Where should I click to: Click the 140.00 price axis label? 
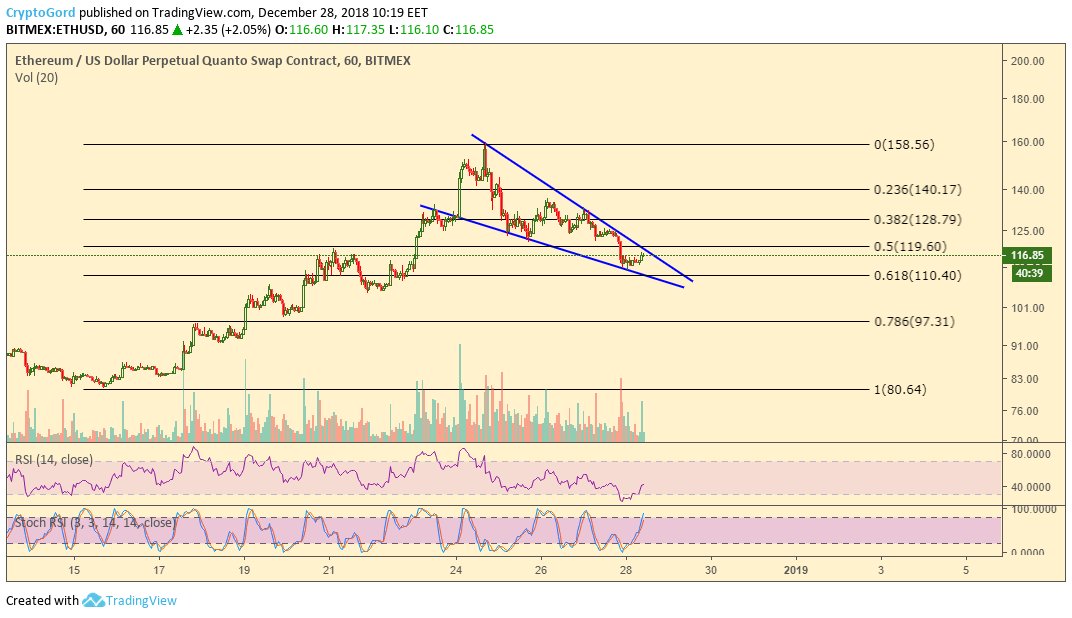1028,190
